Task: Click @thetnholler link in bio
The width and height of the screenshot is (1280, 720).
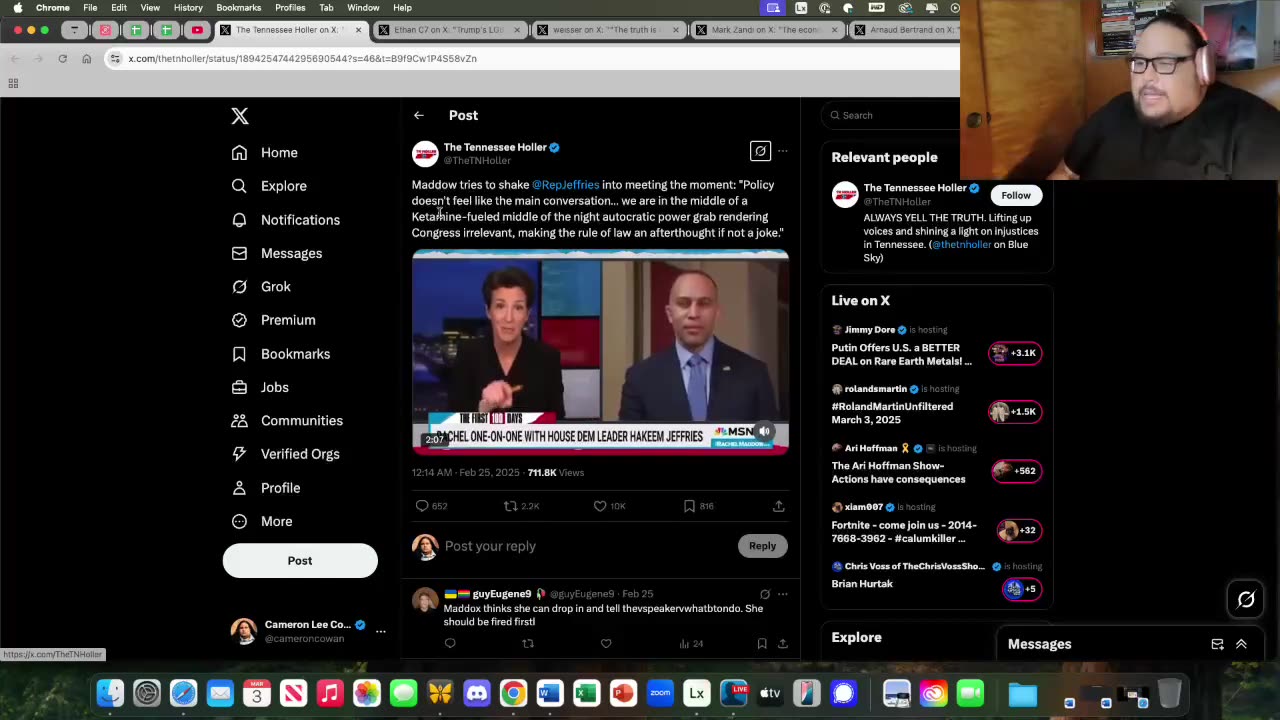Action: (962, 244)
